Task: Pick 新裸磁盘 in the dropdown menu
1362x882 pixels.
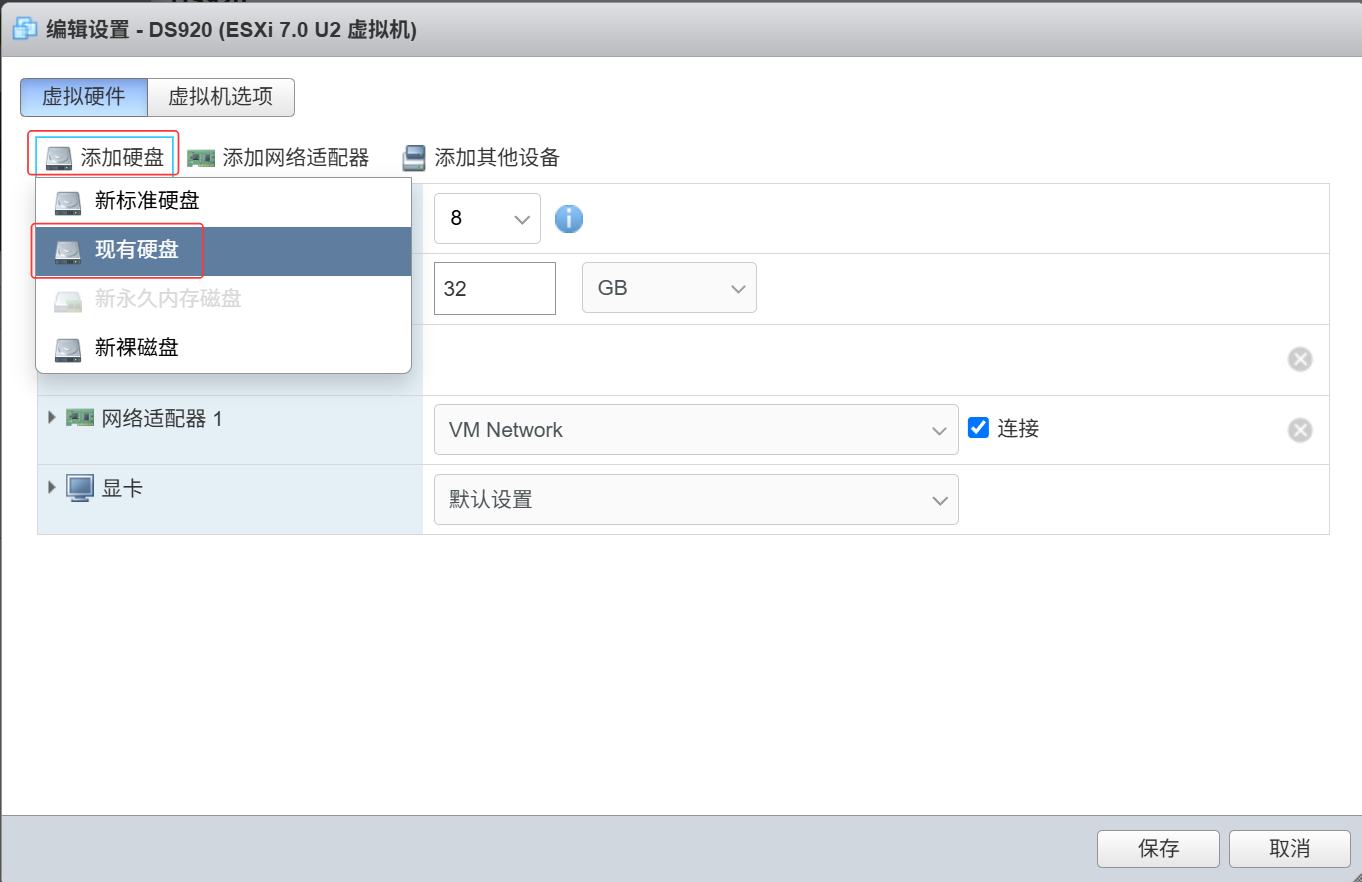Action: pos(223,348)
